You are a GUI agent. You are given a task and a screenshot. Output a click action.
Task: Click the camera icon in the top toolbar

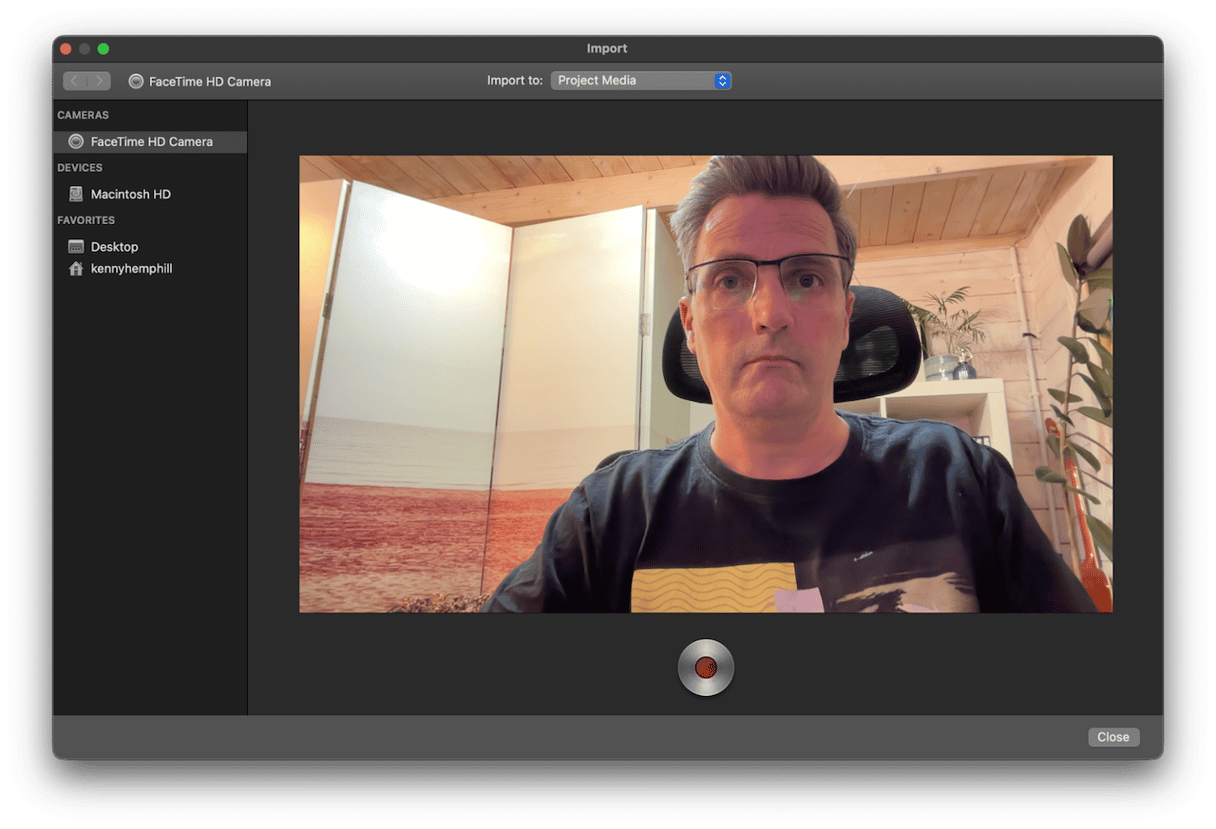(136, 81)
